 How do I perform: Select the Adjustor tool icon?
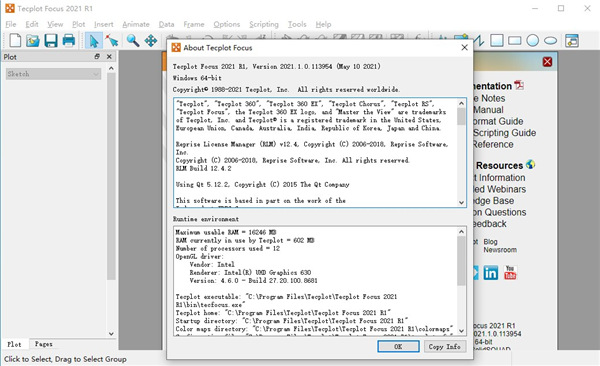(x=112, y=40)
